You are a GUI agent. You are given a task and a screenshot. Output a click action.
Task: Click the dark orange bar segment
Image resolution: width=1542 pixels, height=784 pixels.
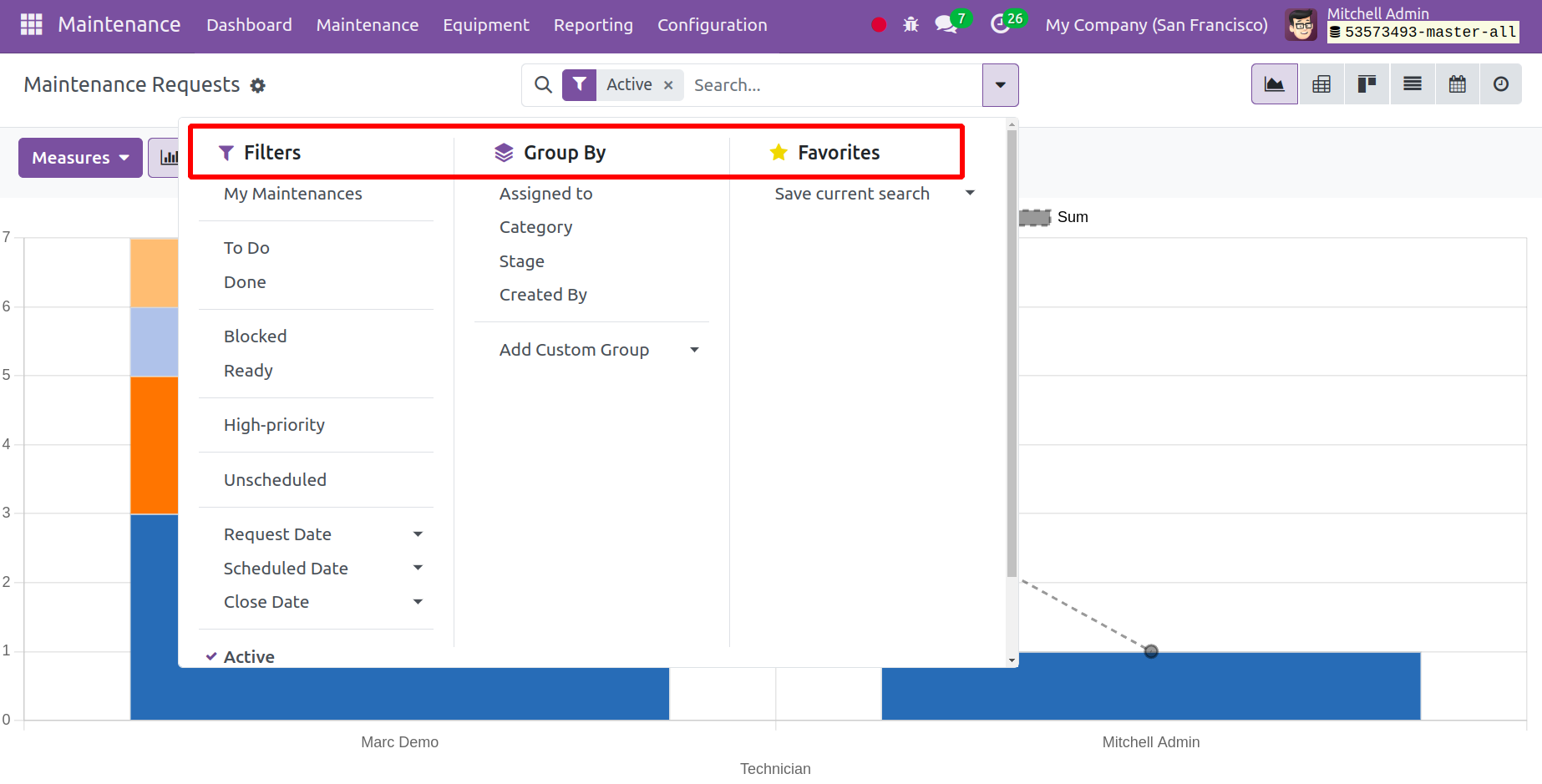click(155, 445)
